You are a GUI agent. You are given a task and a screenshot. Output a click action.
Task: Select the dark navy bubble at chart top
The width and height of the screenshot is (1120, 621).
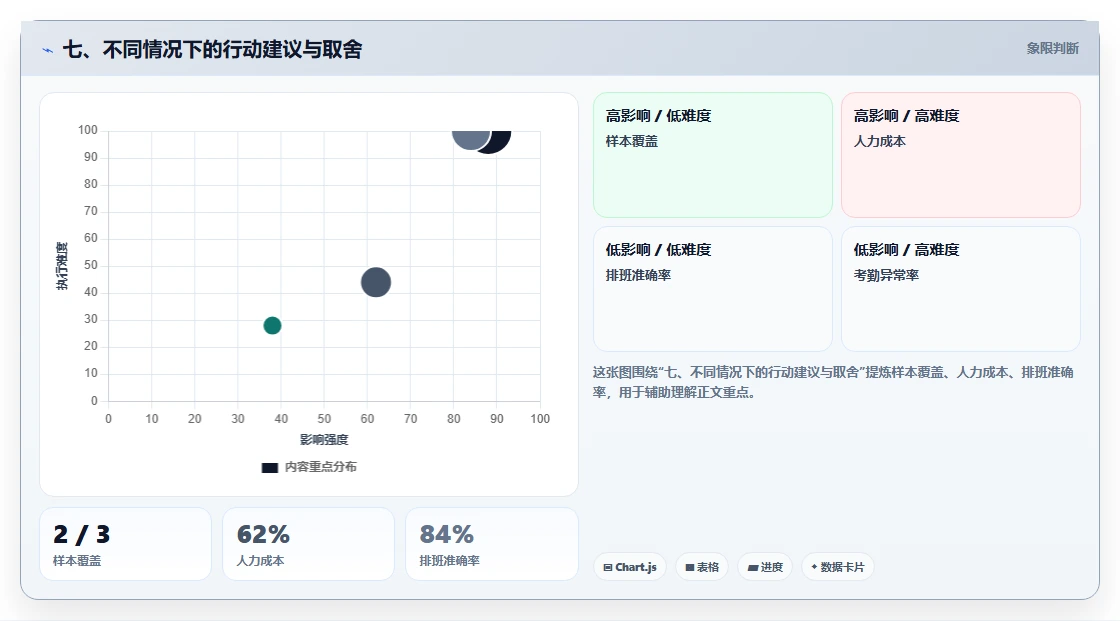tap(499, 140)
